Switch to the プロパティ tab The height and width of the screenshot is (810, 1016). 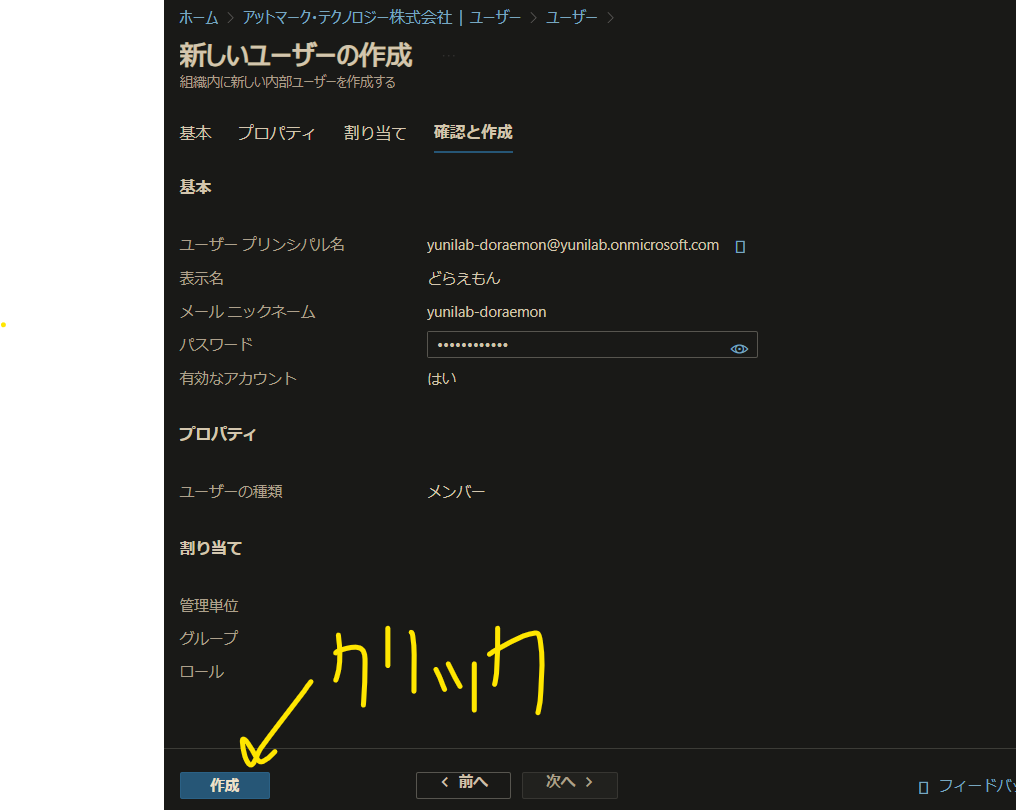coord(277,132)
